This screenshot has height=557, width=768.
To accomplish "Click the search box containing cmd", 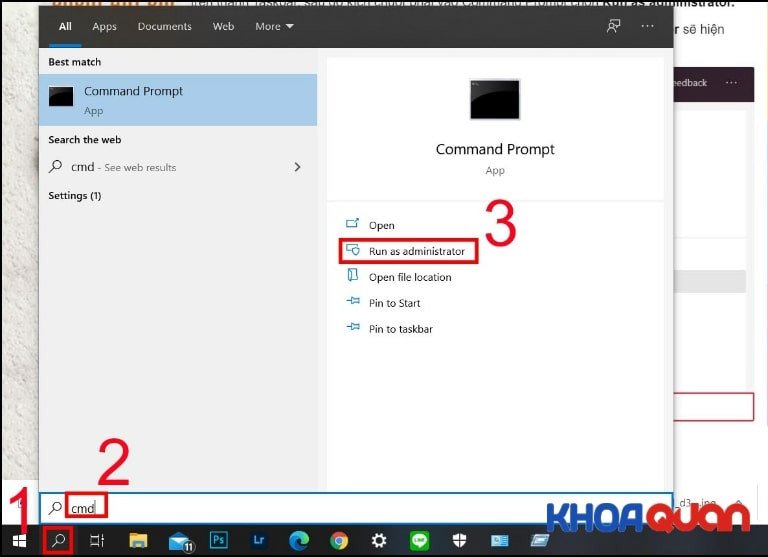I will (356, 508).
